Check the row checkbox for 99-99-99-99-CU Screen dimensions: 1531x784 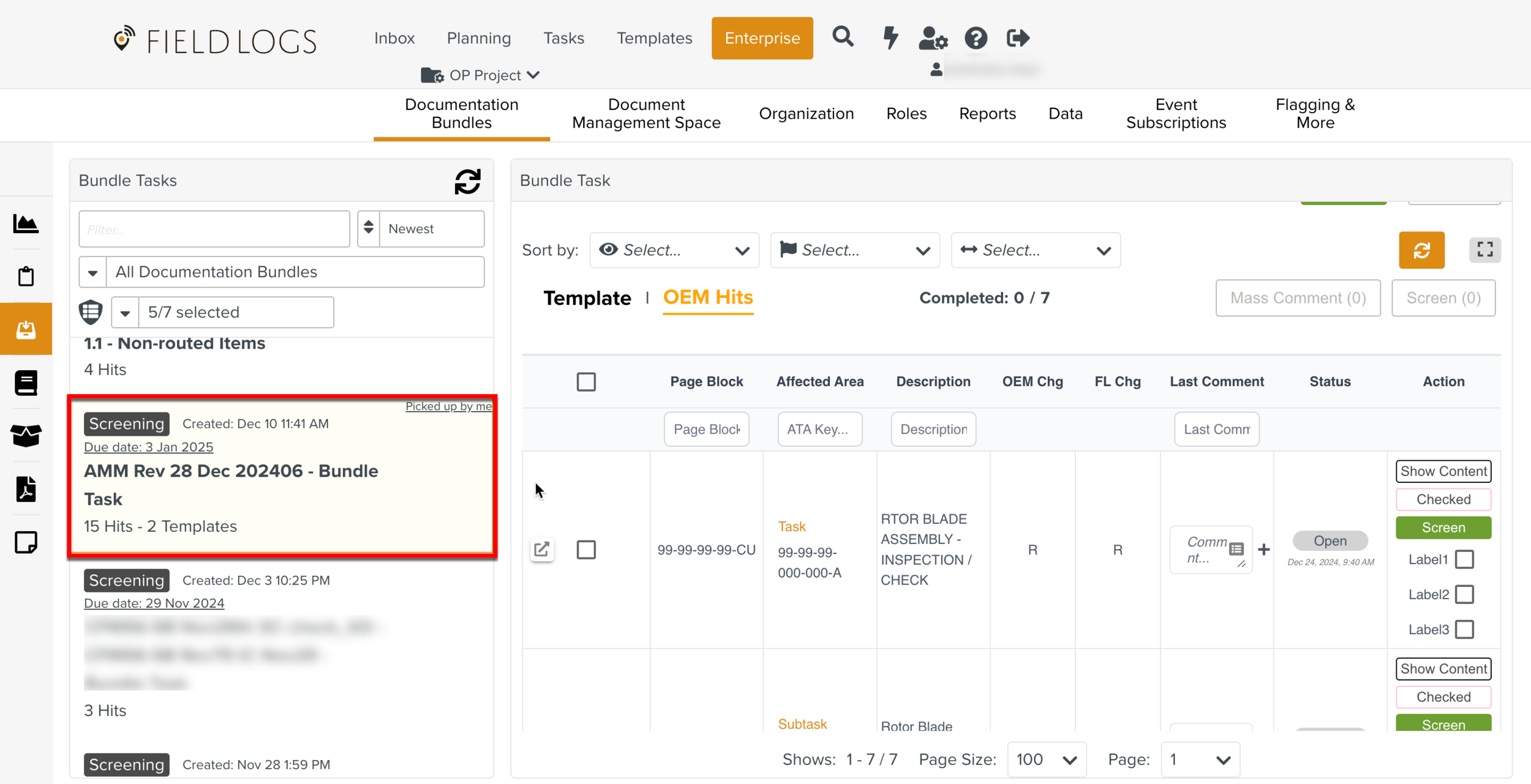click(586, 549)
